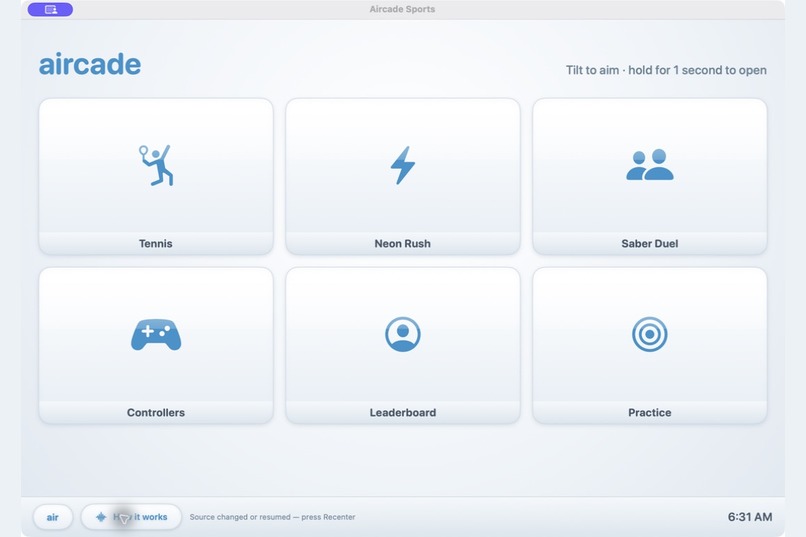Screen dimensions: 806x537
Task: Click the aircade logo
Action: 90,64
